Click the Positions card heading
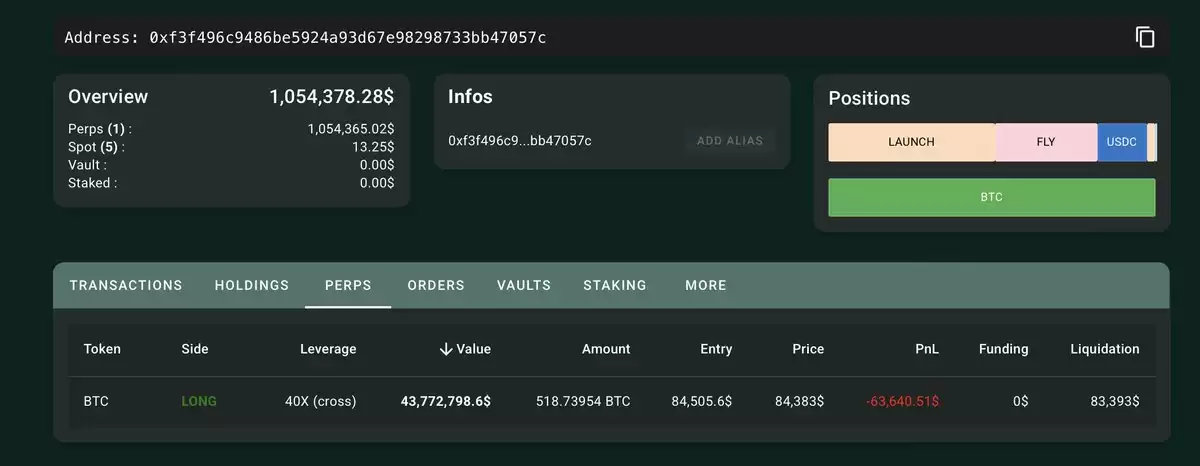1200x466 pixels. click(869, 99)
